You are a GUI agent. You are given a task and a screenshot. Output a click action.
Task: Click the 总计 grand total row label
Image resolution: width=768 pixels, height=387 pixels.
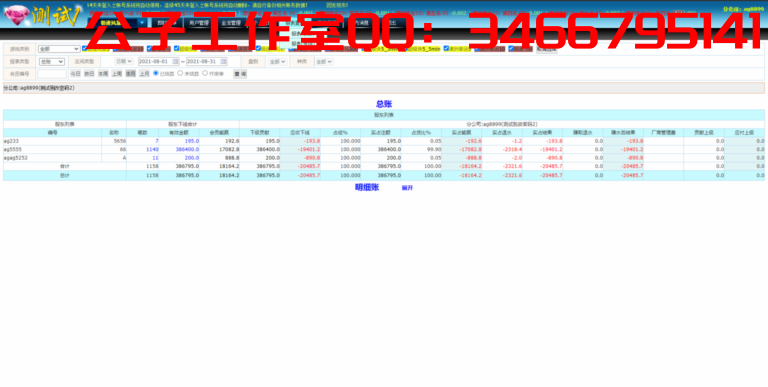pos(65,175)
